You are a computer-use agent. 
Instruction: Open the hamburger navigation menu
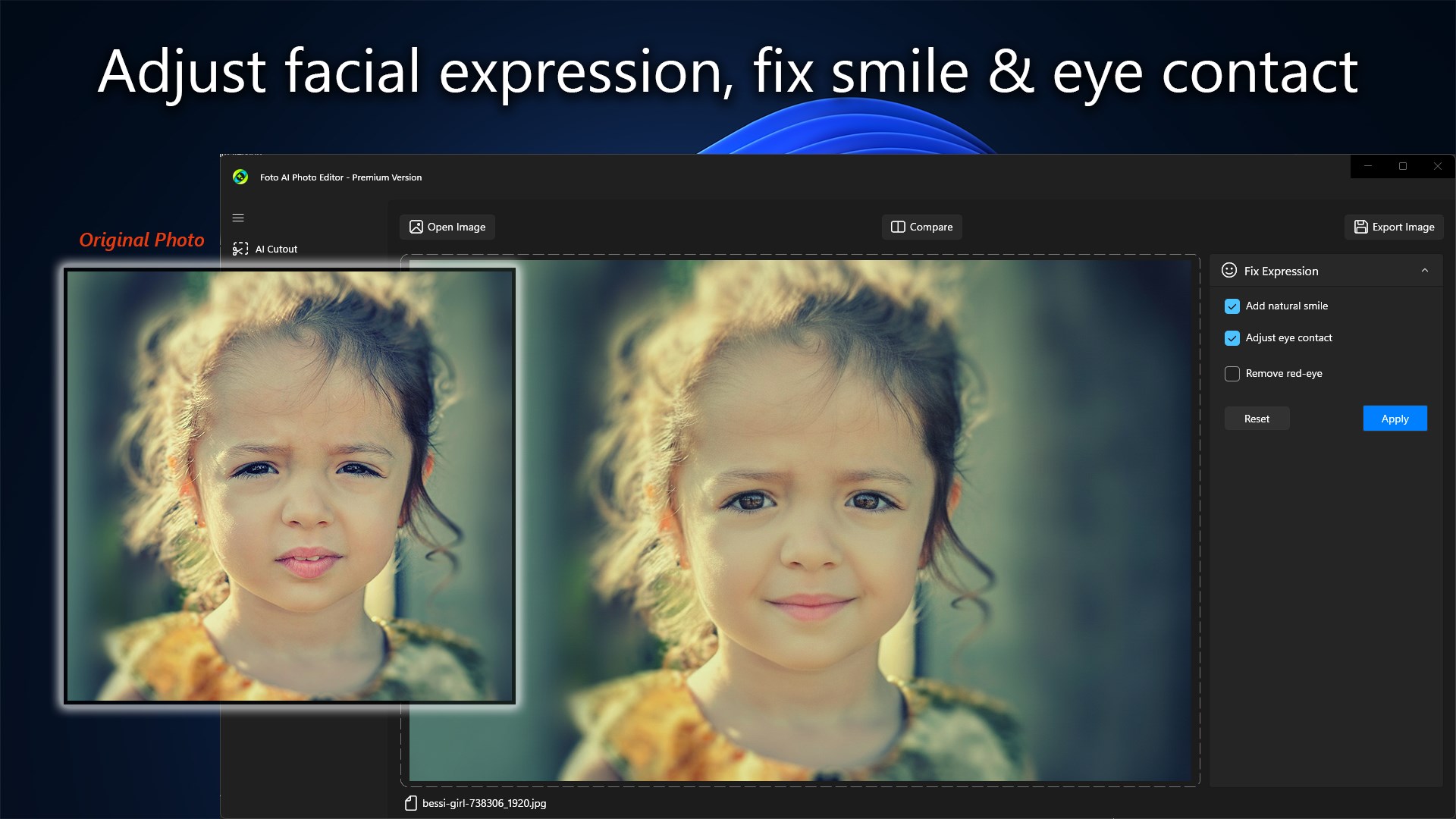[x=238, y=218]
